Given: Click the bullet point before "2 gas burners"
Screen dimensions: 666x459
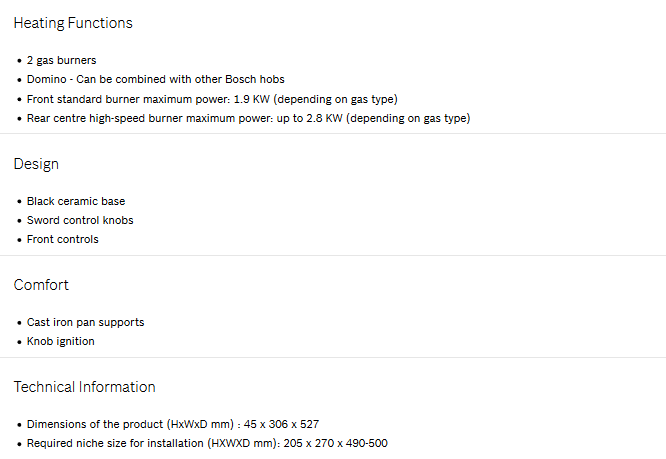Looking at the screenshot, I should pos(19,61).
